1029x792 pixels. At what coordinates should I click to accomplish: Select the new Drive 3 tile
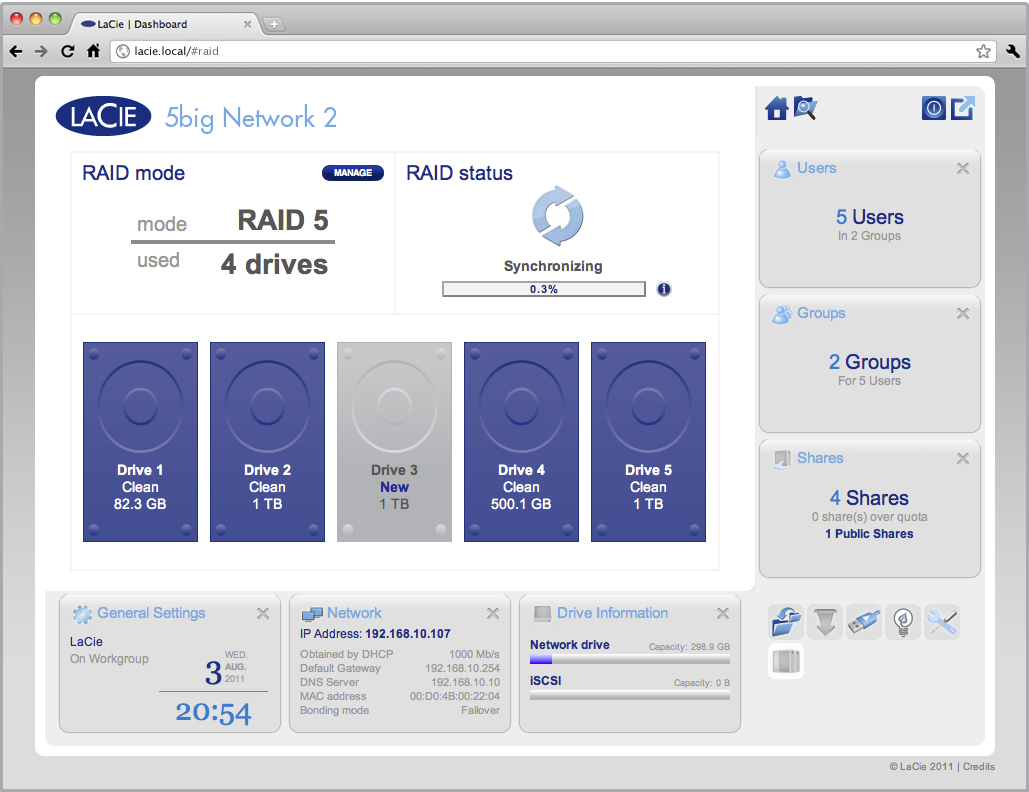pyautogui.click(x=394, y=442)
